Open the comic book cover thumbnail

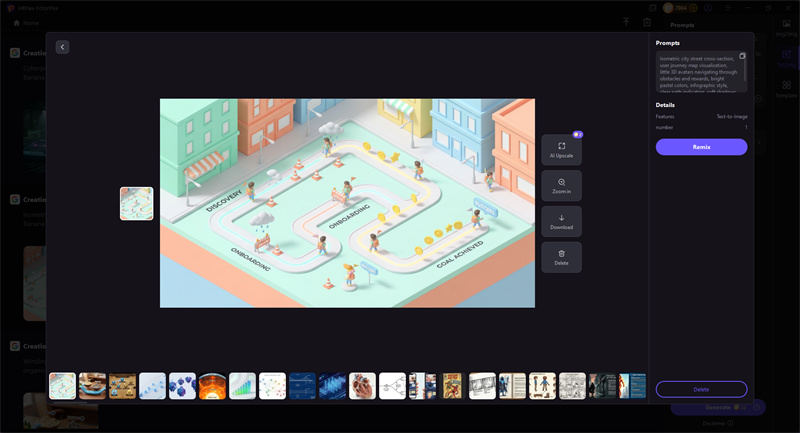click(453, 386)
